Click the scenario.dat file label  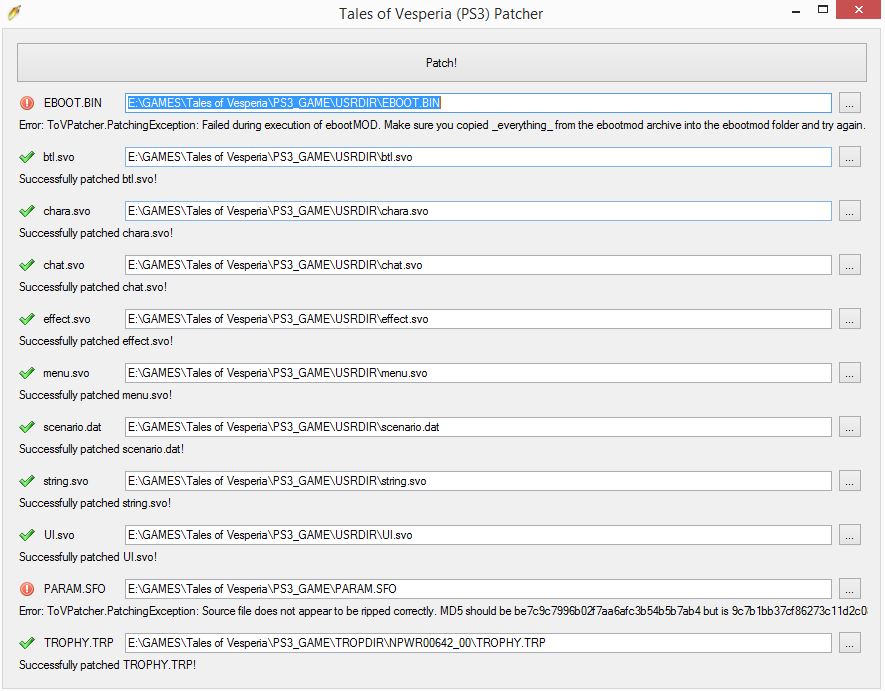(72, 427)
